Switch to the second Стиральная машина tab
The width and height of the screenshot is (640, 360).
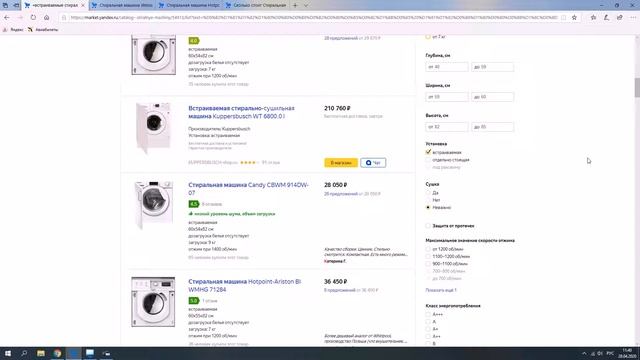point(122,5)
